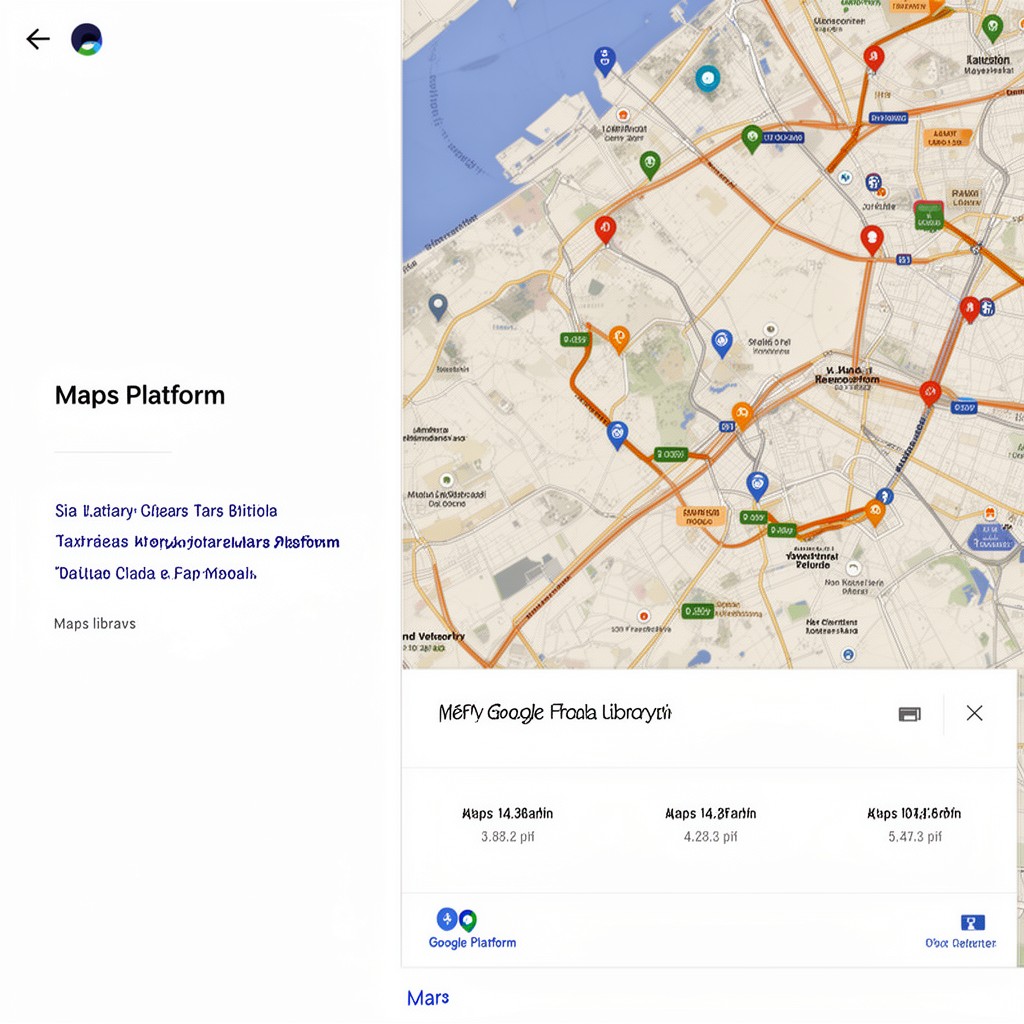This screenshot has height=1024, width=1024.
Task: Click the blue icon above 'Oba Relerter'
Action: [x=972, y=922]
